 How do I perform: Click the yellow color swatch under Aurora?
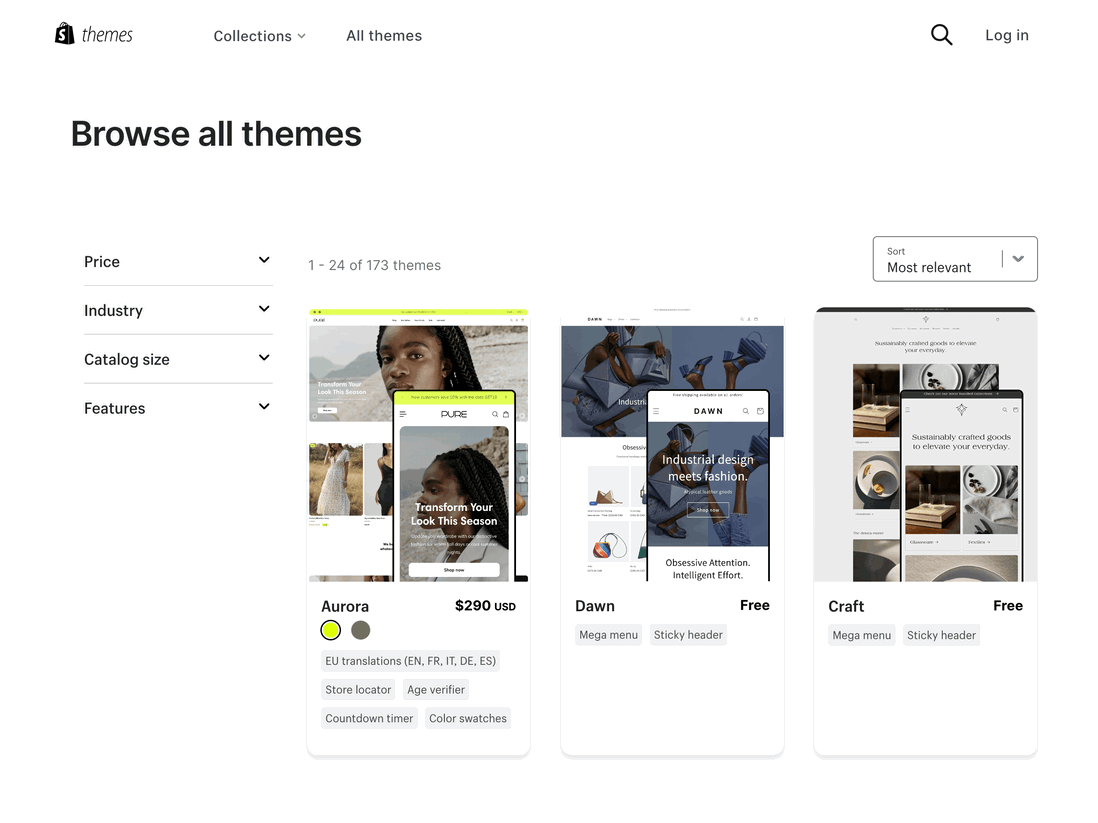pos(330,630)
